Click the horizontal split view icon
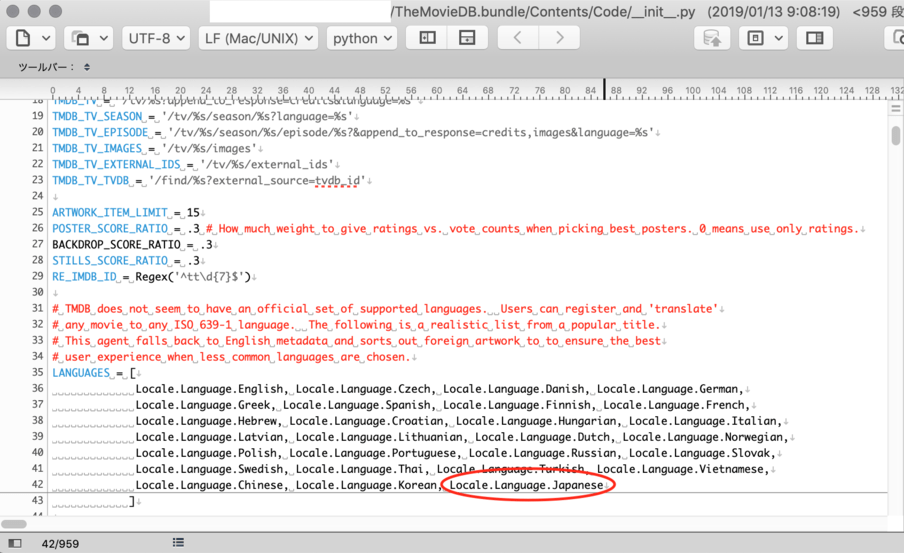Screen dimensions: 904x553 (x=466, y=38)
